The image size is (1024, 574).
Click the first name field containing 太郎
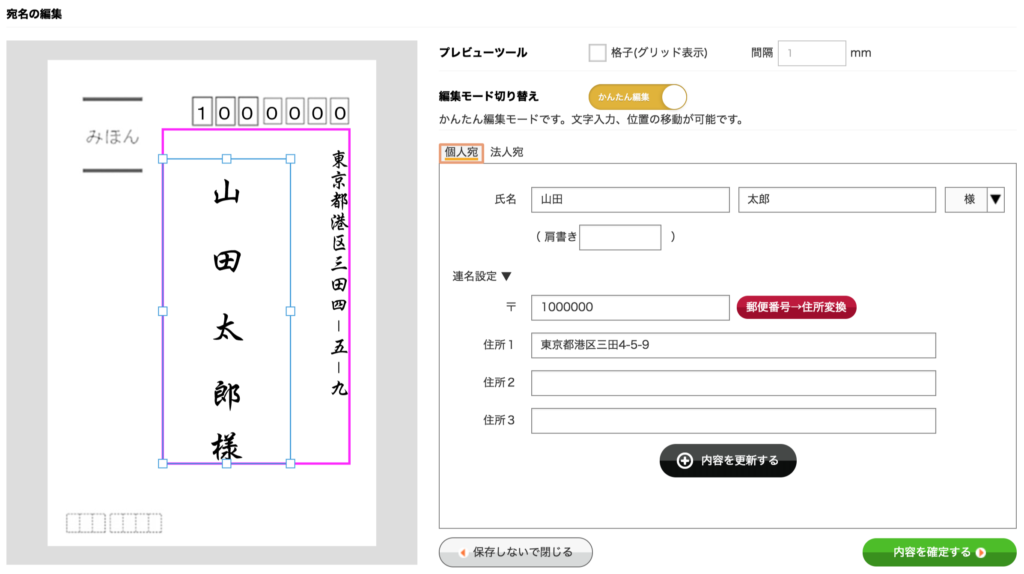(x=837, y=200)
